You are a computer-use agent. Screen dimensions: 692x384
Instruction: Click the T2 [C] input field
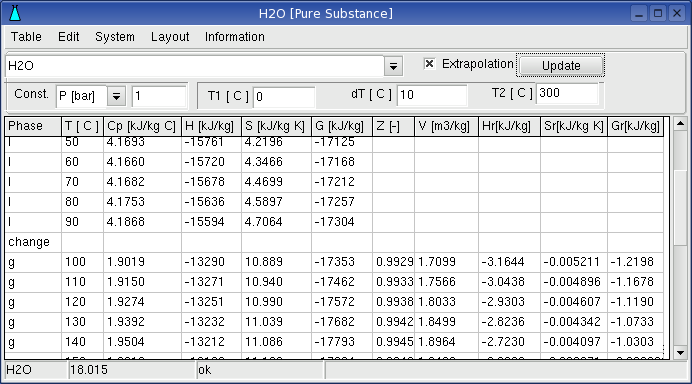tap(567, 94)
